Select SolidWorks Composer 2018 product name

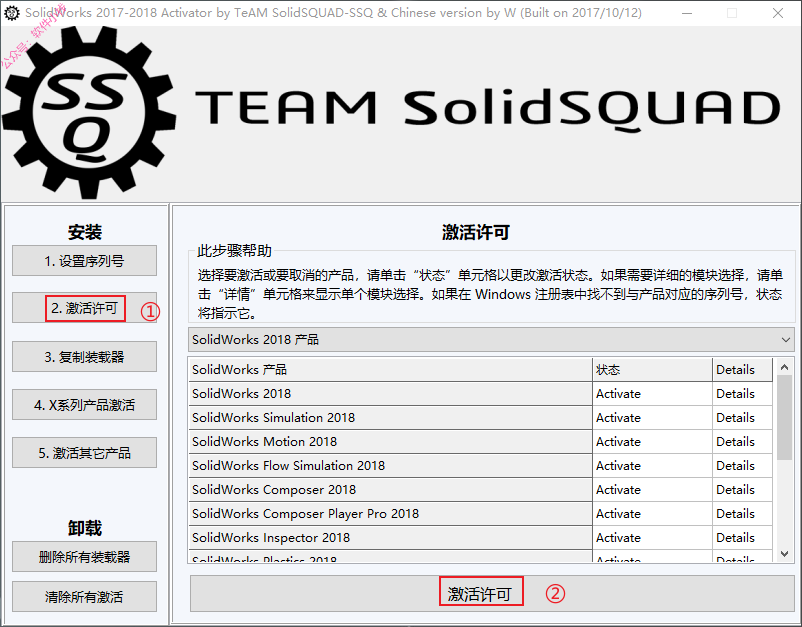pyautogui.click(x=390, y=490)
